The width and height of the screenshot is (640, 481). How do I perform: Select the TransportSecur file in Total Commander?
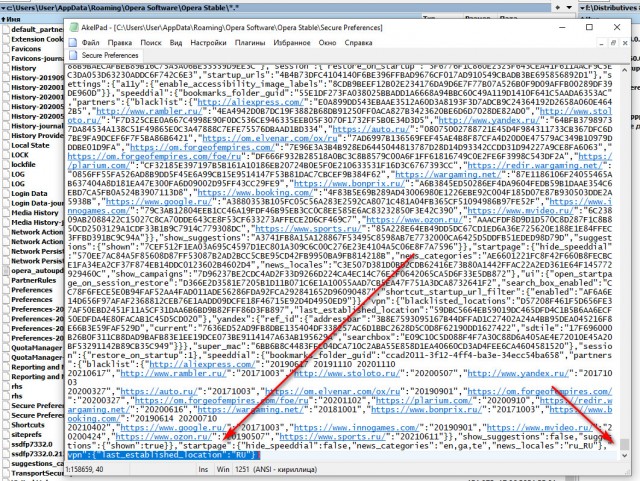(37, 473)
